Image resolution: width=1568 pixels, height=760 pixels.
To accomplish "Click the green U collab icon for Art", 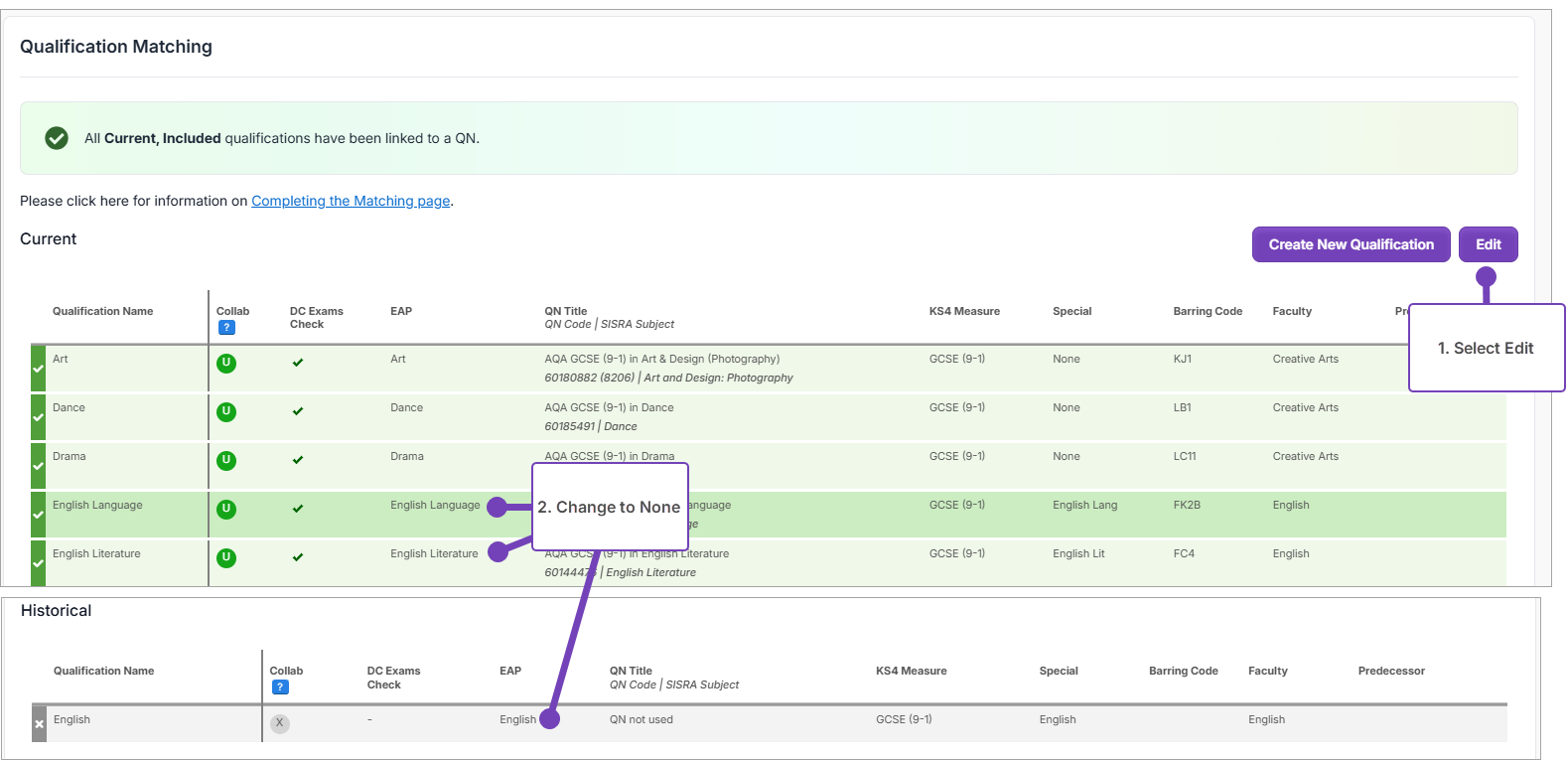I will (x=226, y=364).
